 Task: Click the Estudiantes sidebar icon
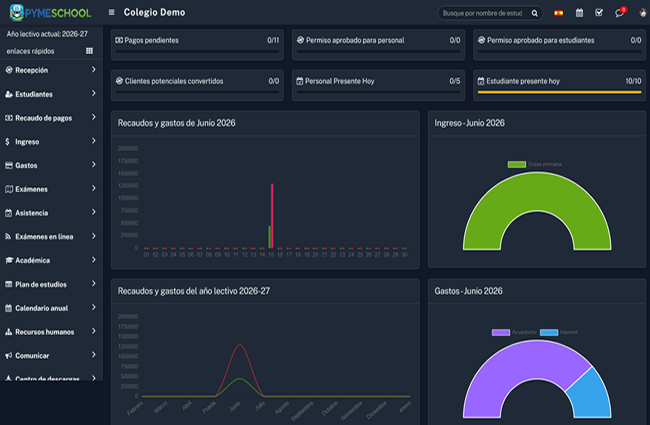[9, 94]
